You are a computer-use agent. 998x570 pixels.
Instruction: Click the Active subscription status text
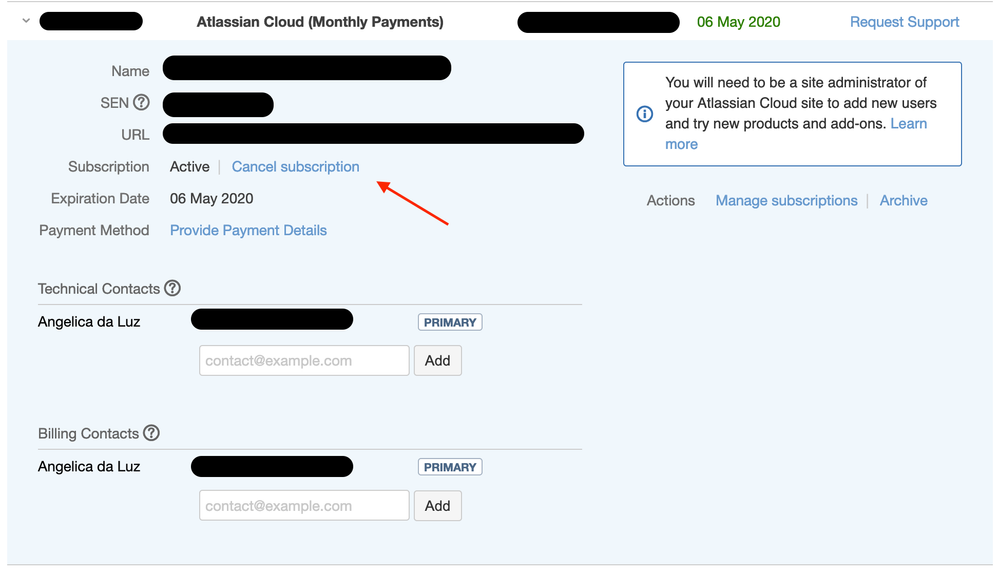(190, 167)
